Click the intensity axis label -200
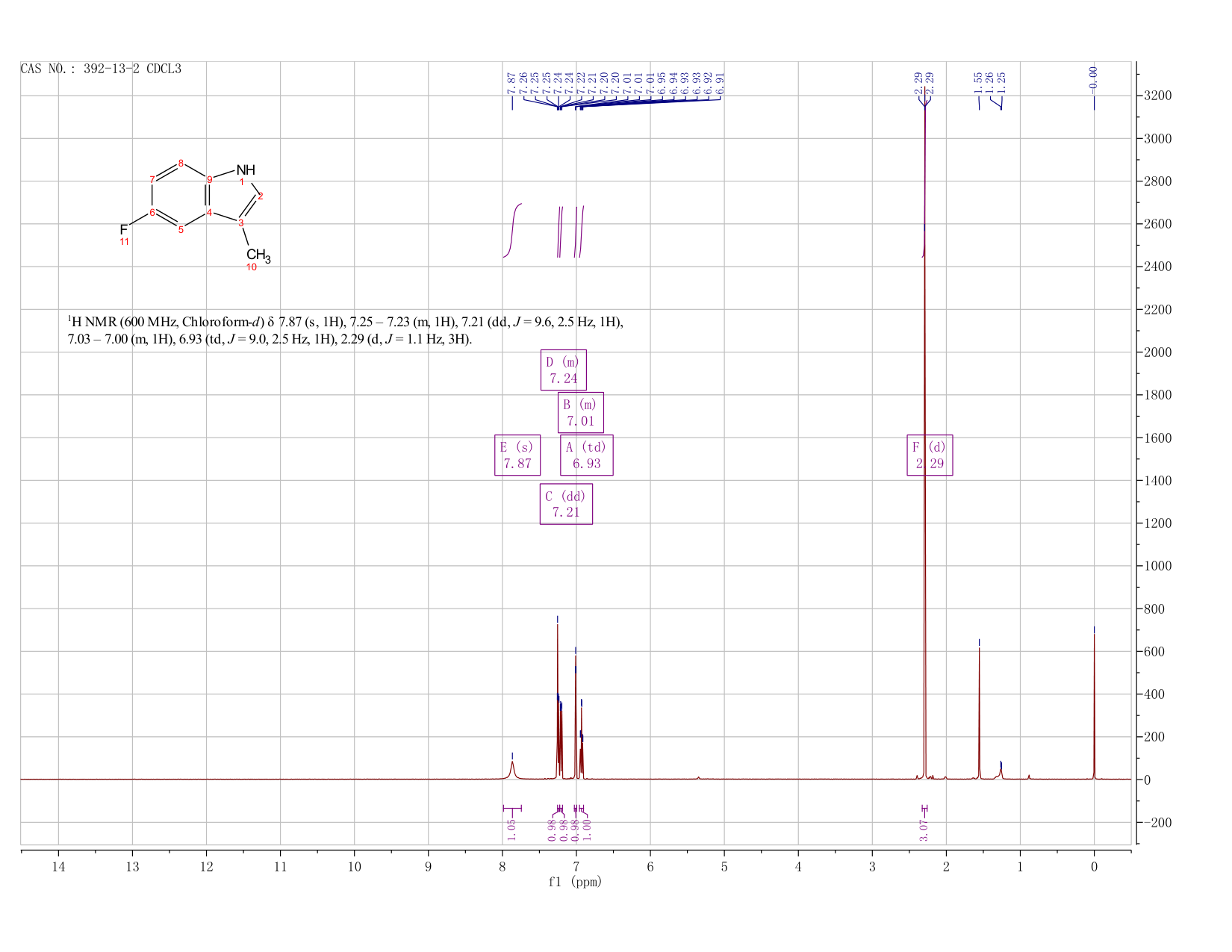 point(1157,823)
